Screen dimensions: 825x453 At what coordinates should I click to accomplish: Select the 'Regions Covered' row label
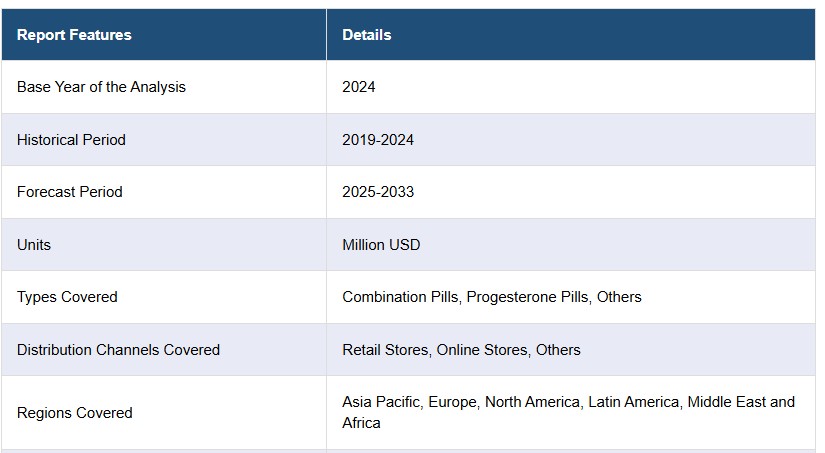tap(74, 413)
